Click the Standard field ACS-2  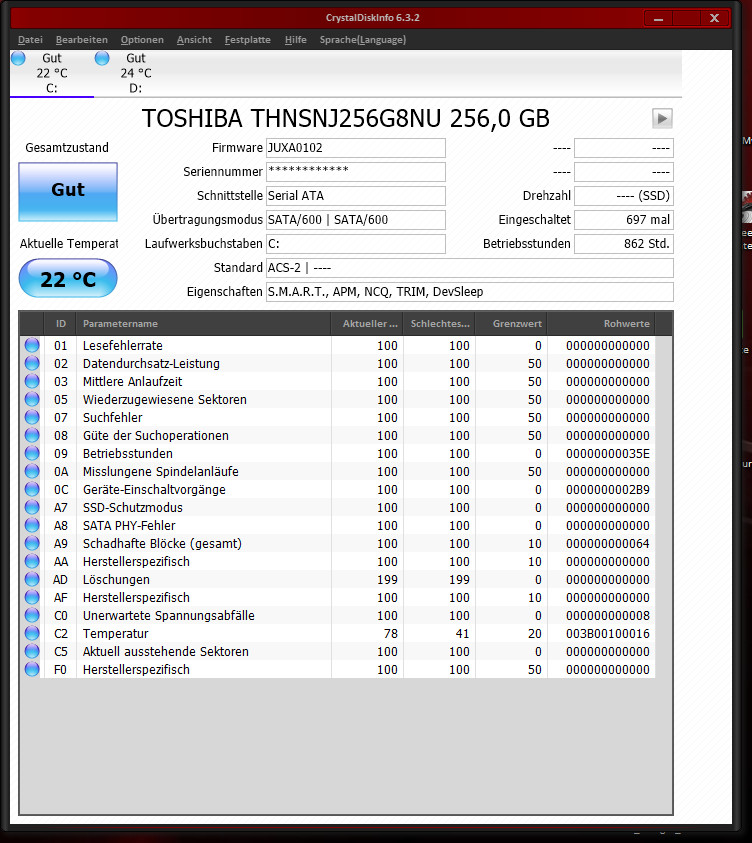470,268
